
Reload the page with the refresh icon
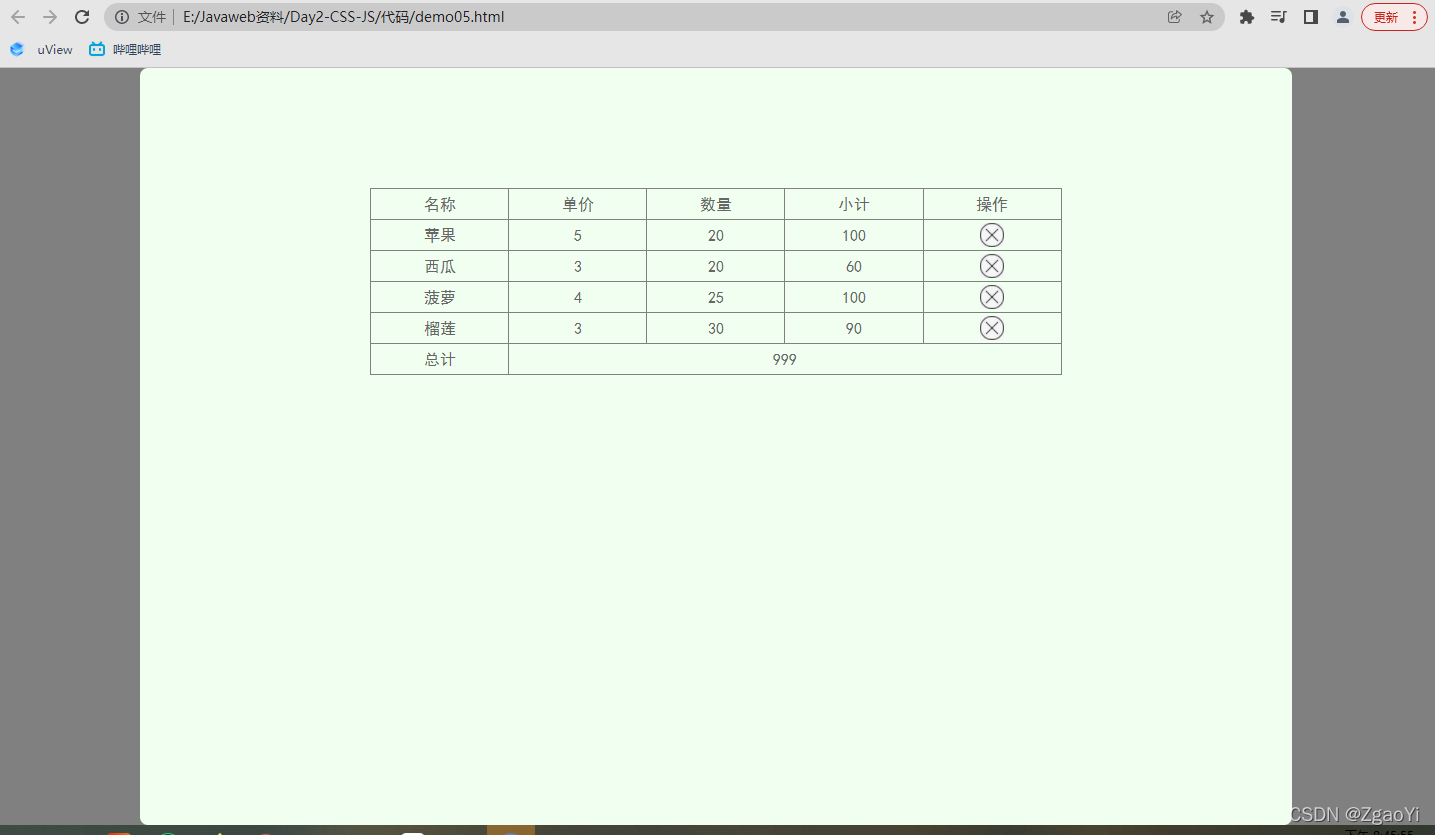click(x=82, y=17)
